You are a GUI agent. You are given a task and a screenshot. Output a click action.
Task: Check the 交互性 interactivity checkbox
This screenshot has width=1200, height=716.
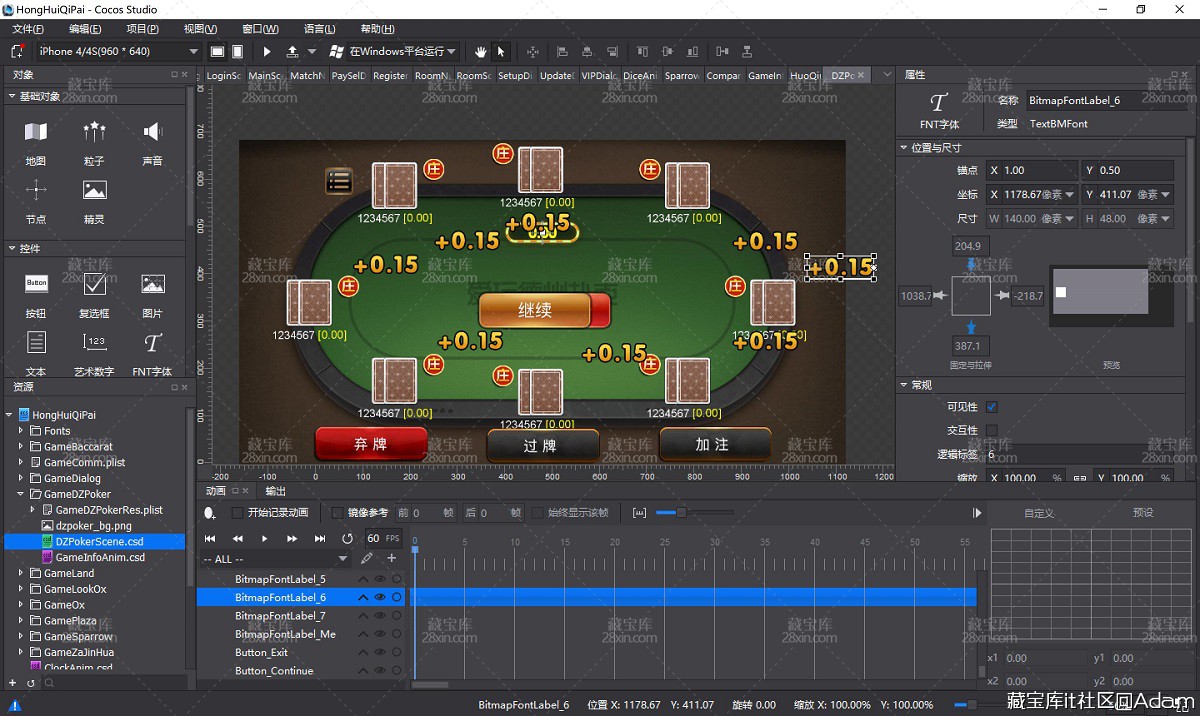992,430
